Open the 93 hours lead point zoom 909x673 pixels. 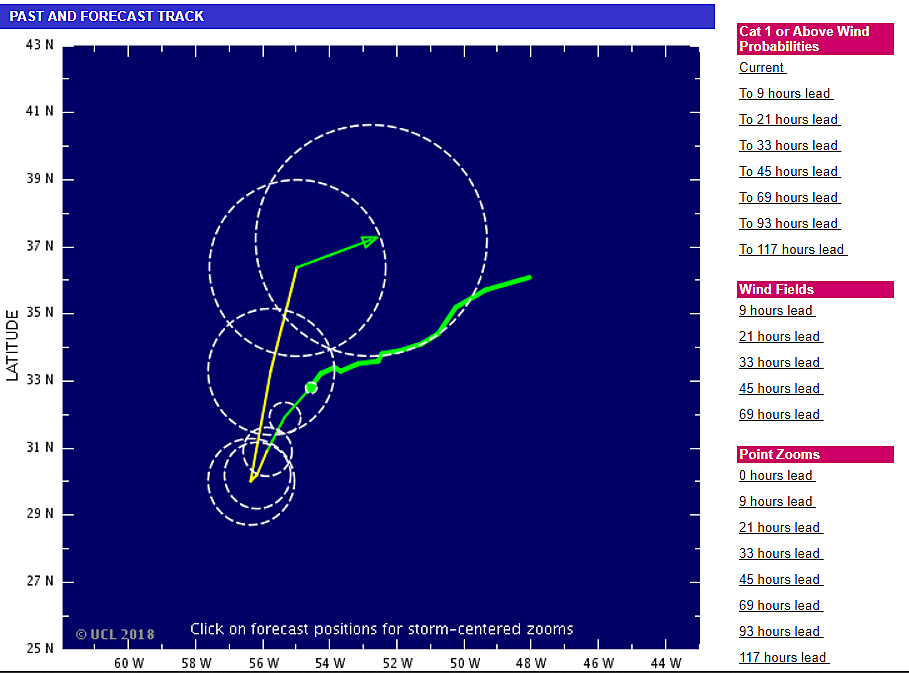coord(780,632)
